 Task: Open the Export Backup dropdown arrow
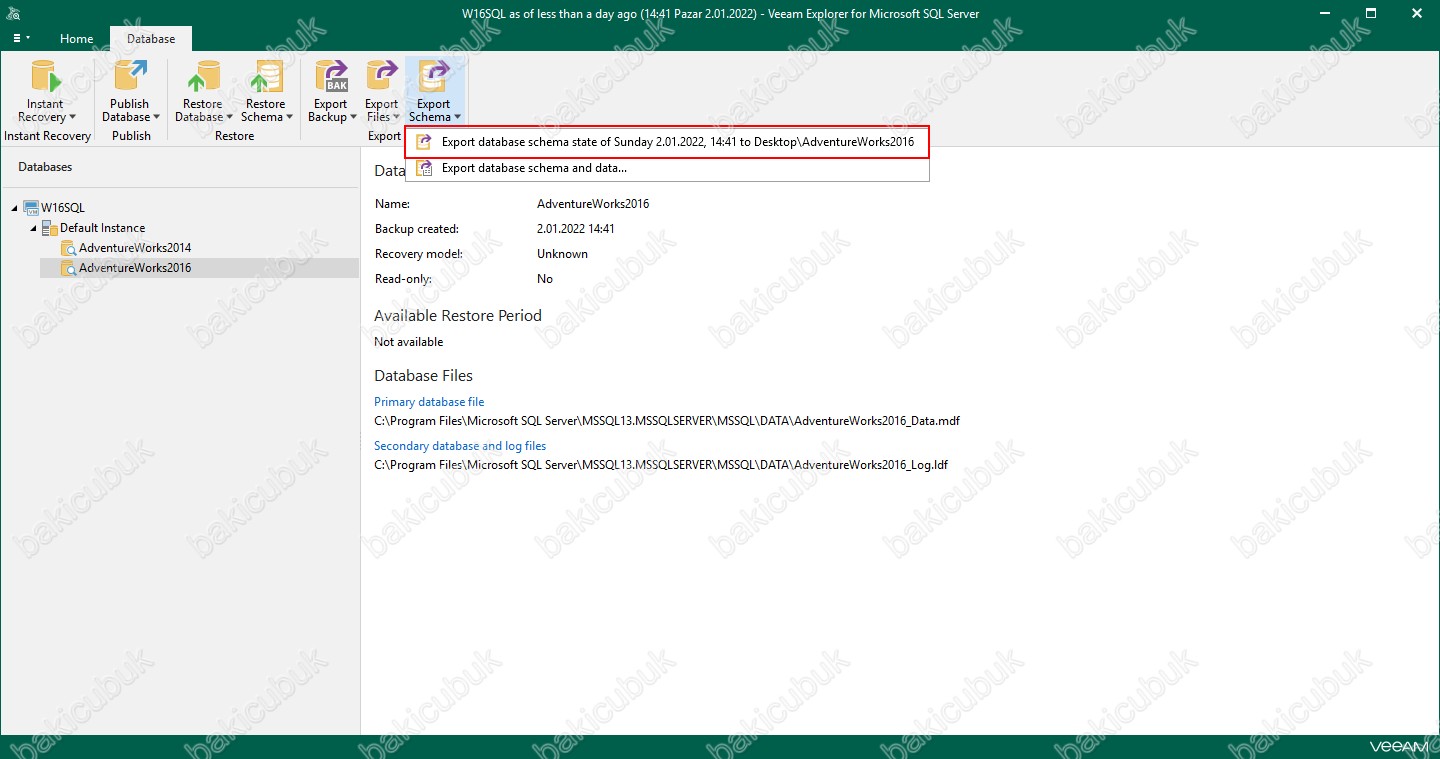click(x=353, y=118)
